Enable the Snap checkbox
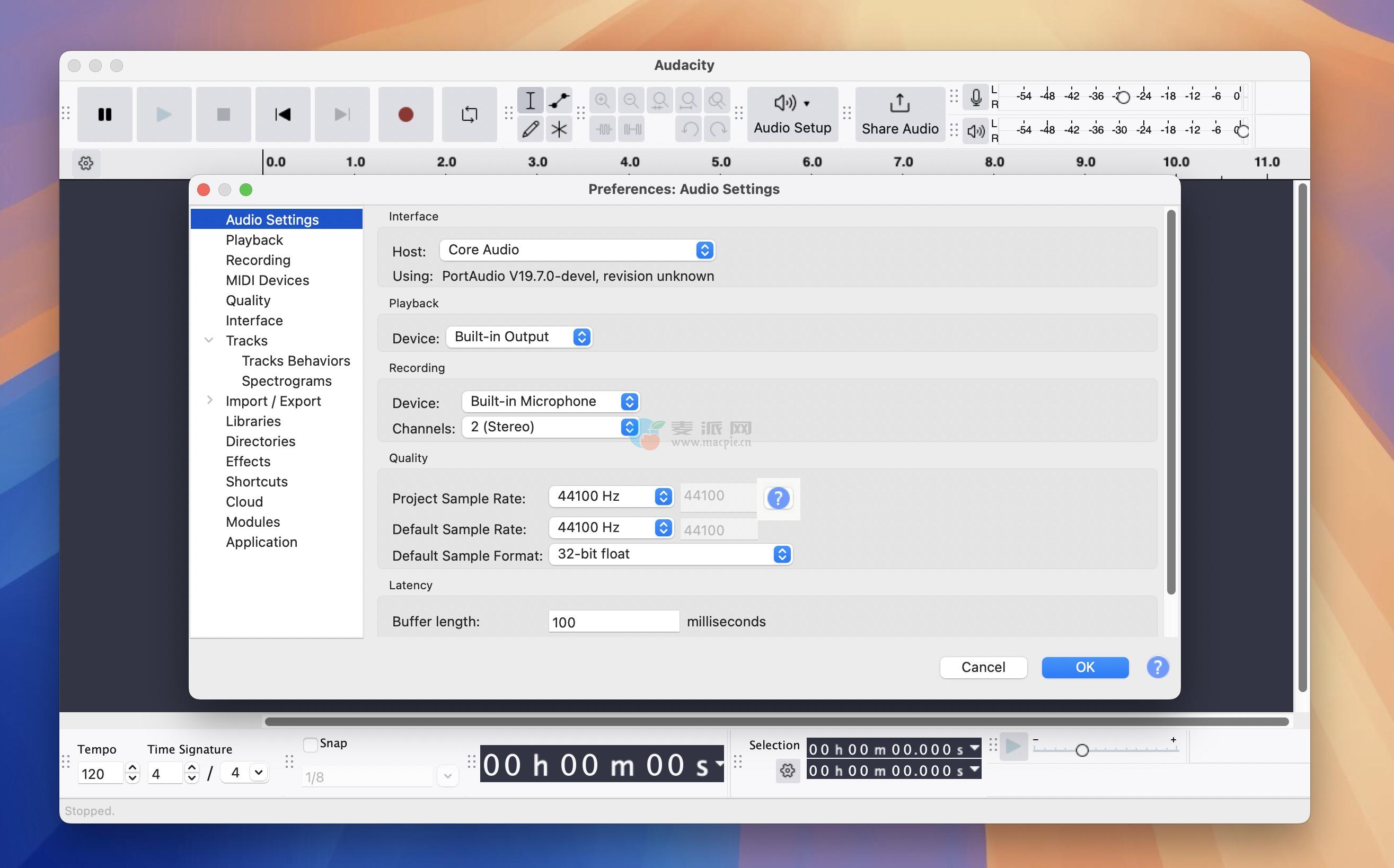 coord(310,745)
